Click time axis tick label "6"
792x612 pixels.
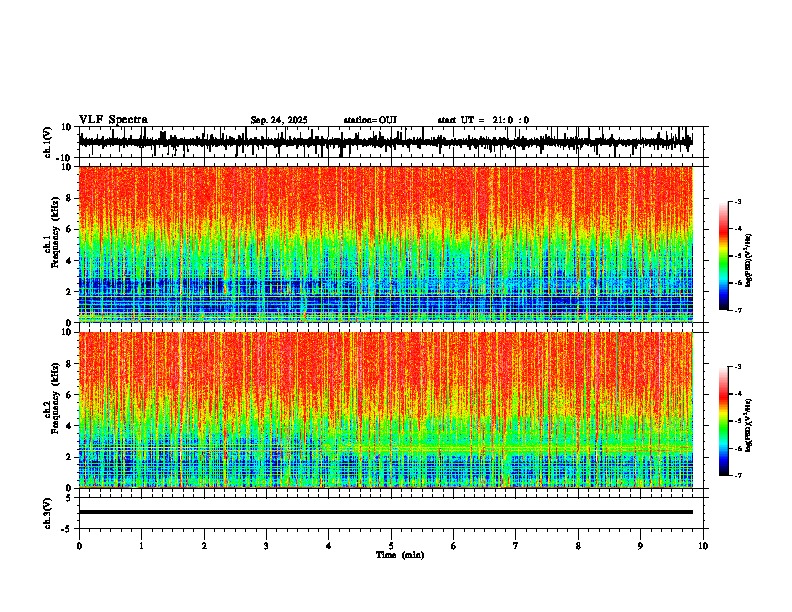(453, 546)
